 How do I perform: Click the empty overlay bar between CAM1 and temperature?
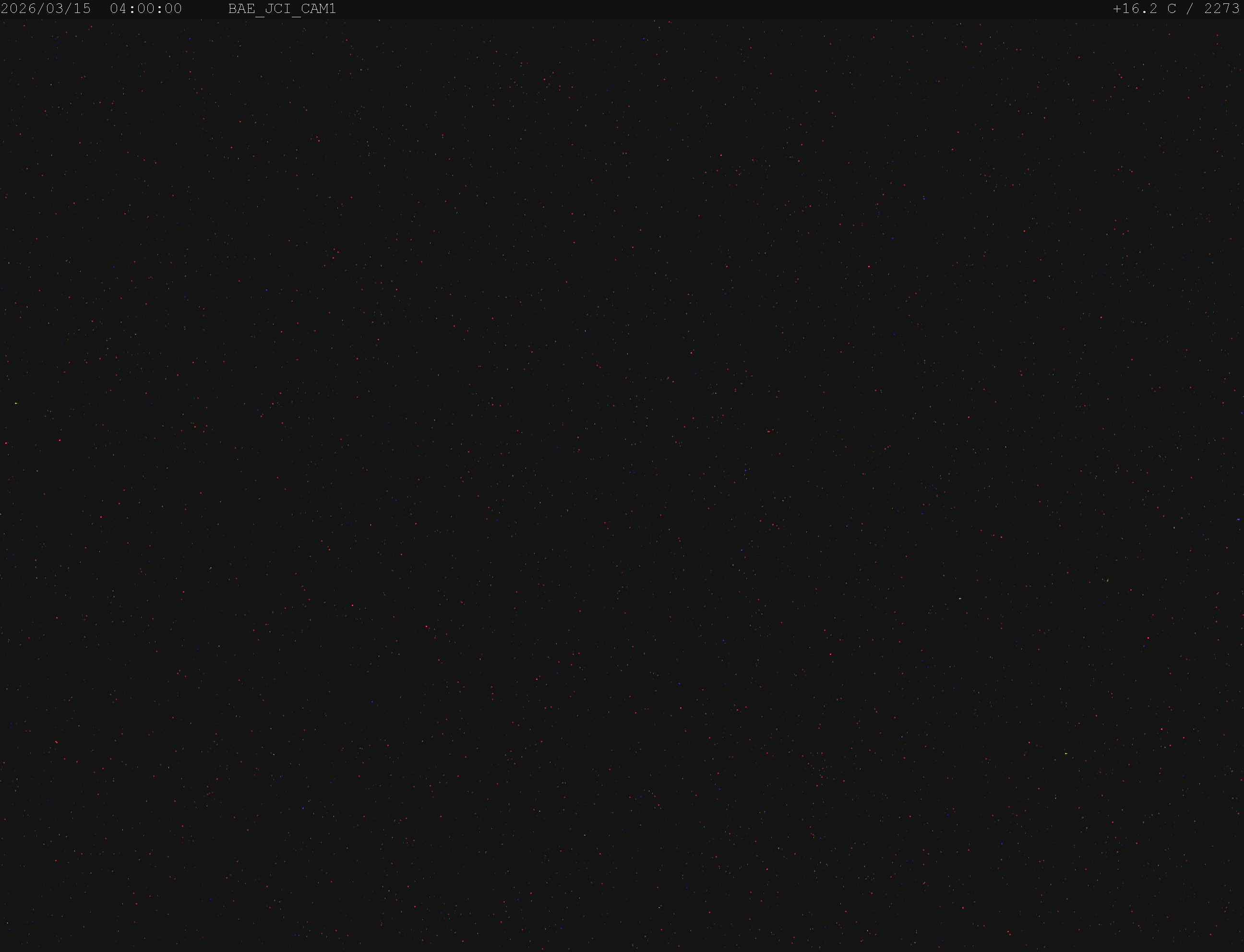[x=724, y=9]
